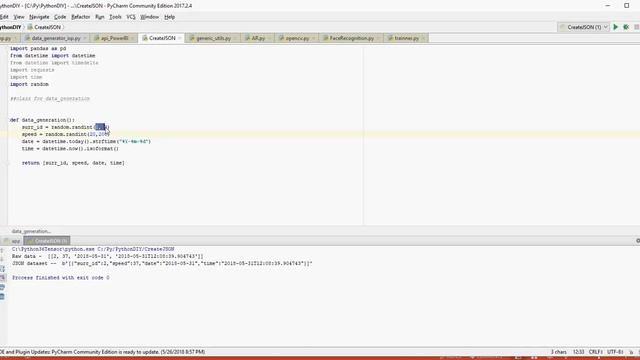Click the UTF-8 encoding in status bar
The image size is (640, 360).
[x=615, y=352]
